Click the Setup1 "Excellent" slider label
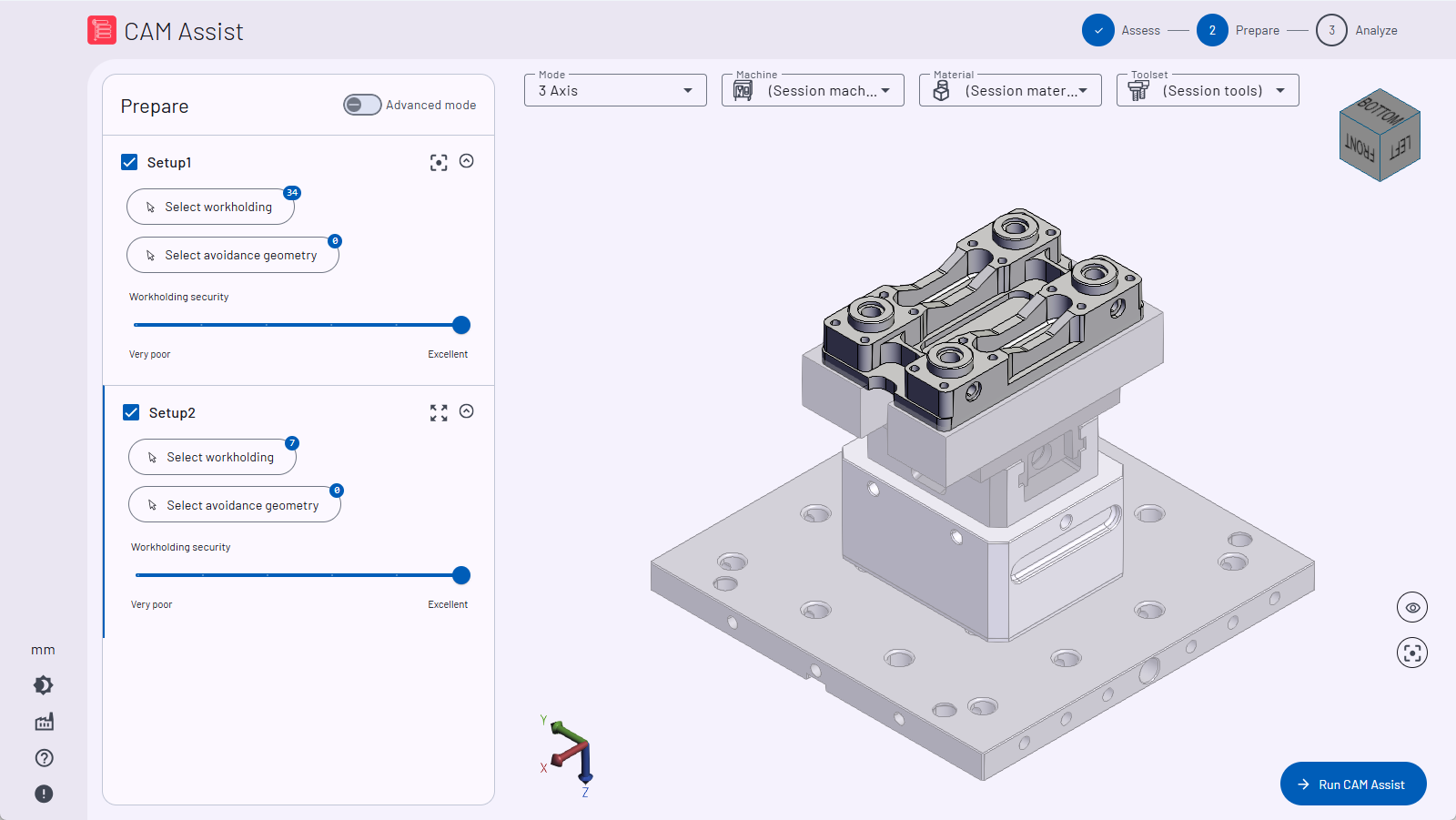Viewport: 1456px width, 820px height. click(x=448, y=355)
